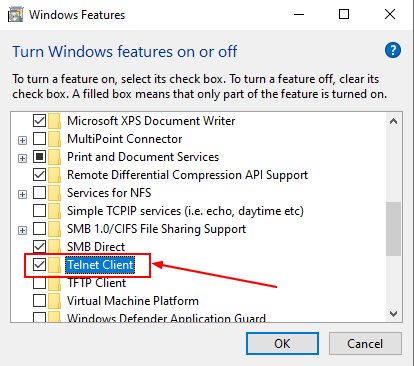
Task: Click the scrollbar up arrow
Action: point(393,121)
